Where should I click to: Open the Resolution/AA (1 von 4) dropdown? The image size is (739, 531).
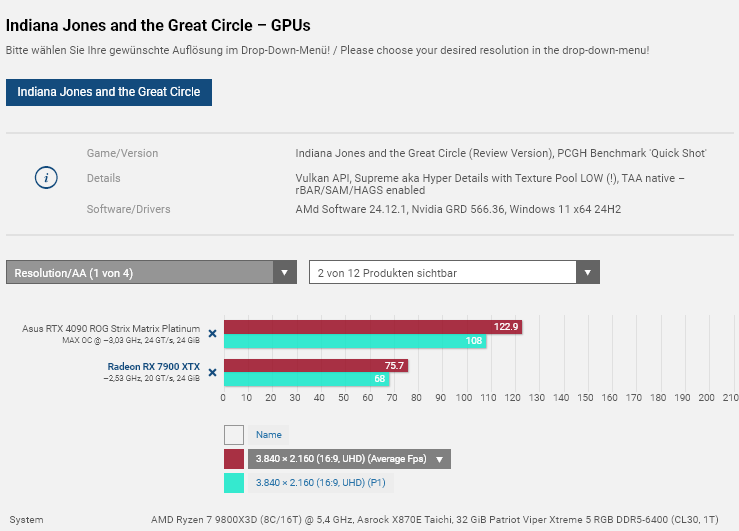tap(140, 272)
